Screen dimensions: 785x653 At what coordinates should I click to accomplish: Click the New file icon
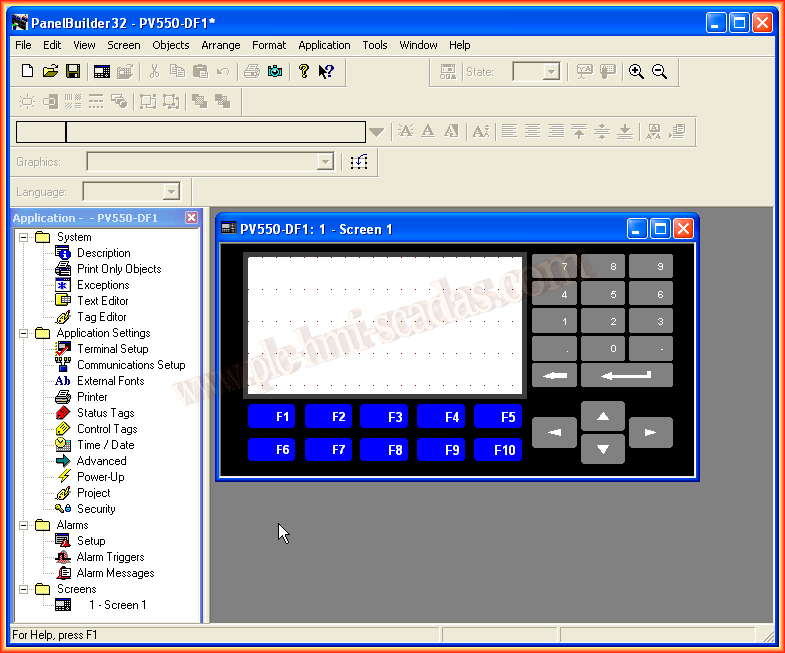[28, 72]
